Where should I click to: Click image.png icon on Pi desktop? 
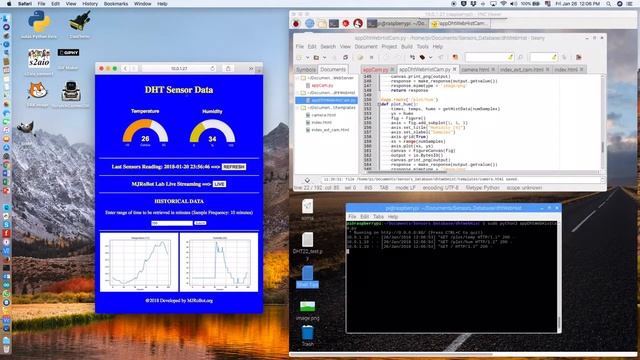[307, 310]
